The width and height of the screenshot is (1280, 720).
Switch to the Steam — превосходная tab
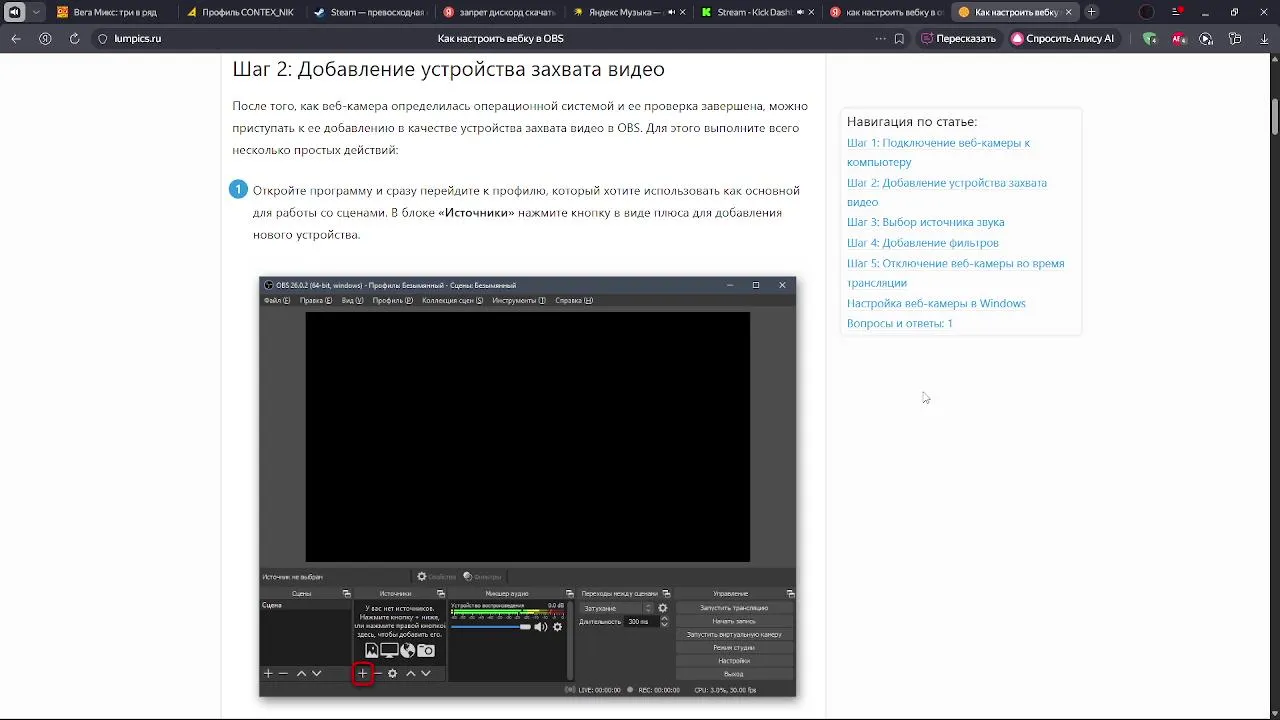(372, 12)
